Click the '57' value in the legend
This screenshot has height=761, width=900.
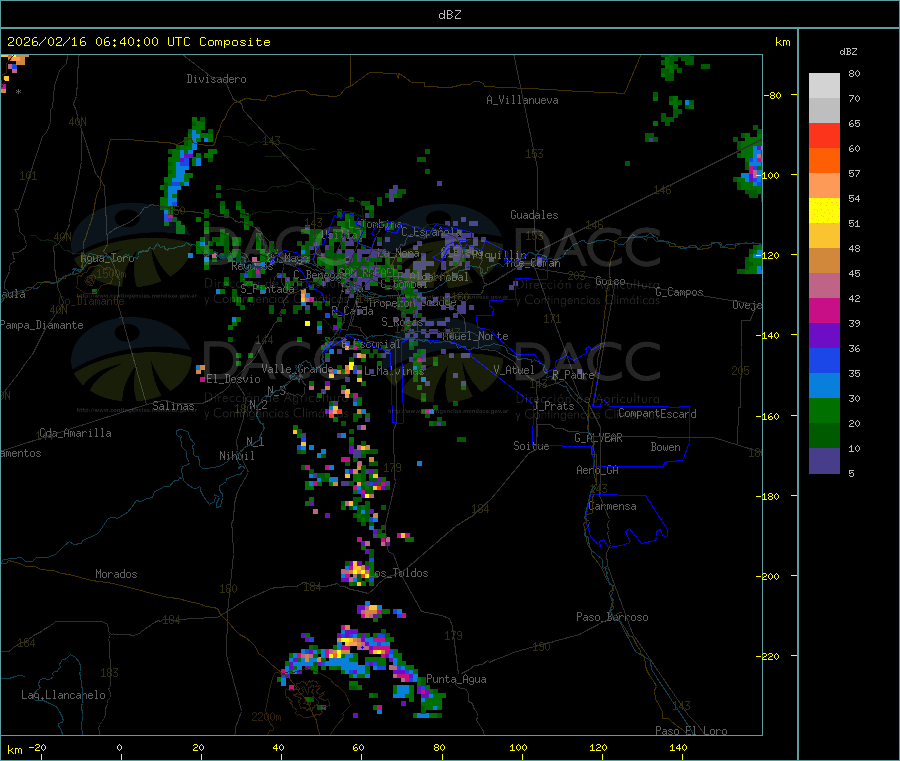pyautogui.click(x=854, y=173)
